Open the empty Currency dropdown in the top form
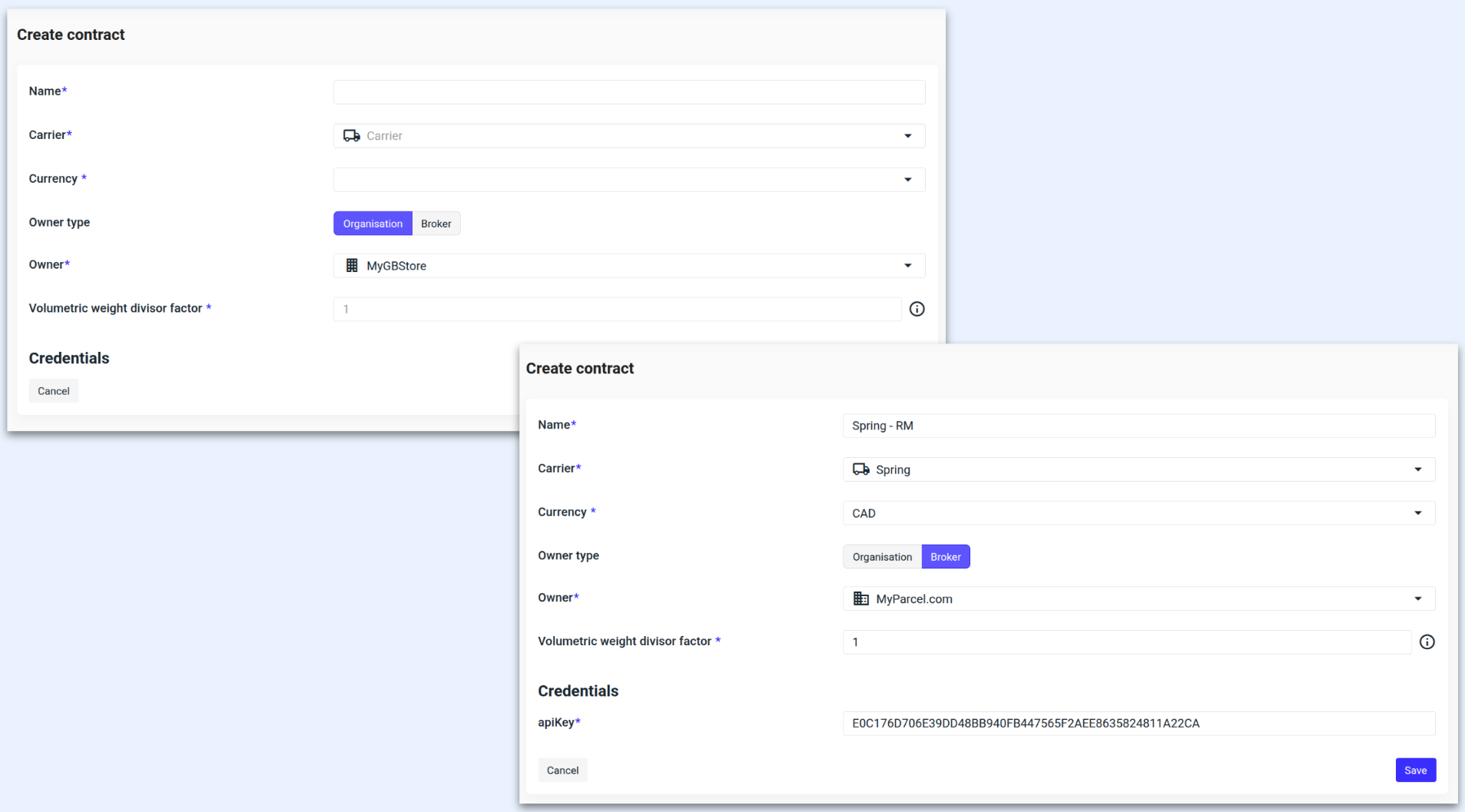 coord(907,179)
